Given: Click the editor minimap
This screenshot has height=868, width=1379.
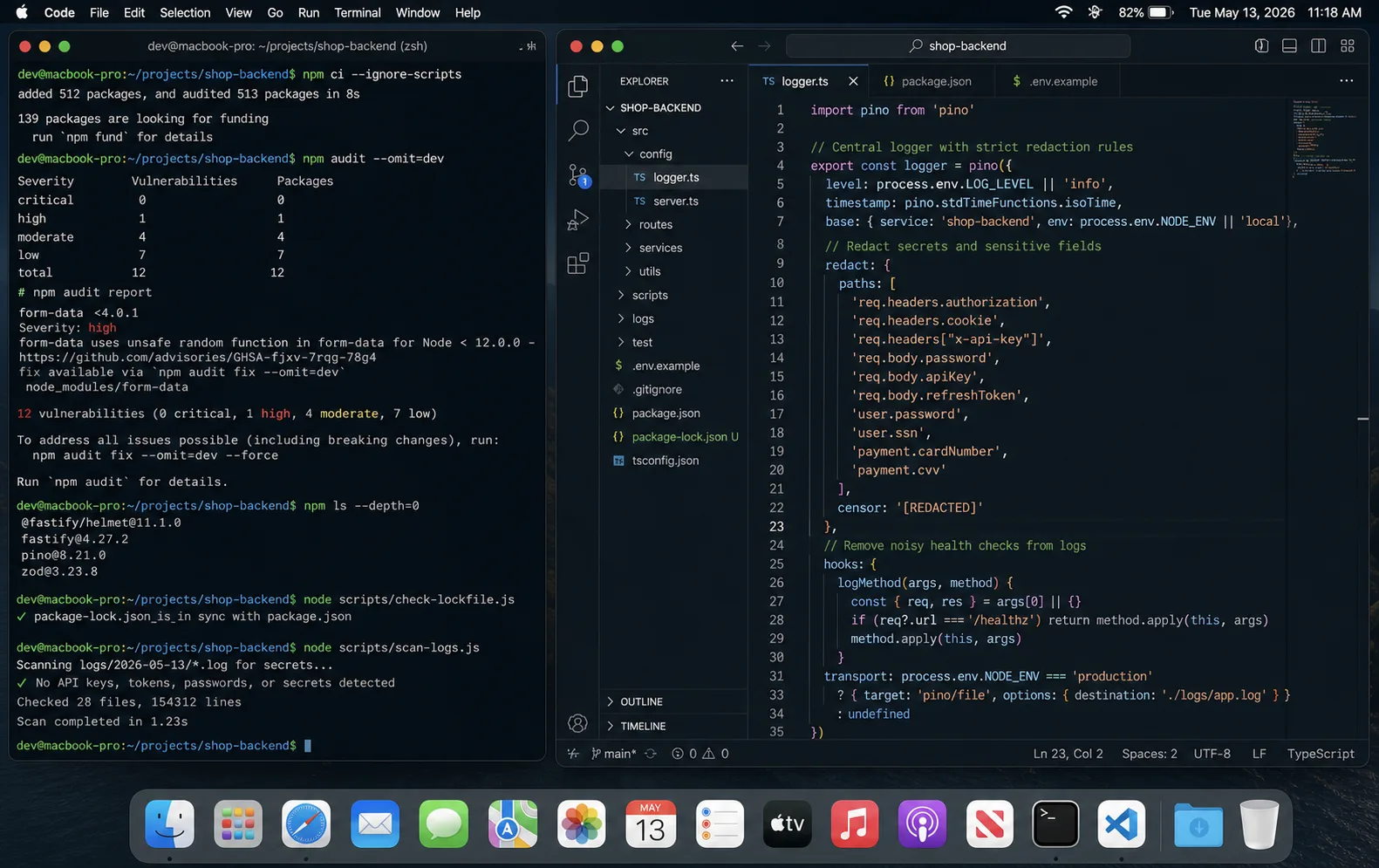Looking at the screenshot, I should [1325, 140].
